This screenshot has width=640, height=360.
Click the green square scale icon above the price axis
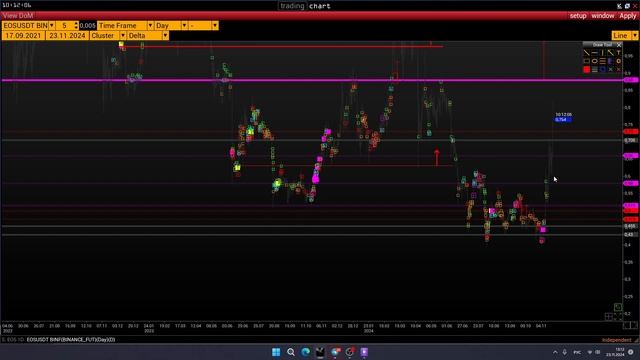point(618,307)
